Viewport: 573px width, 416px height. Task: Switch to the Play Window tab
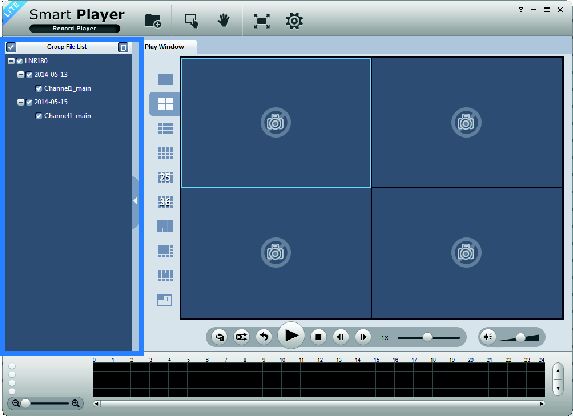point(164,47)
